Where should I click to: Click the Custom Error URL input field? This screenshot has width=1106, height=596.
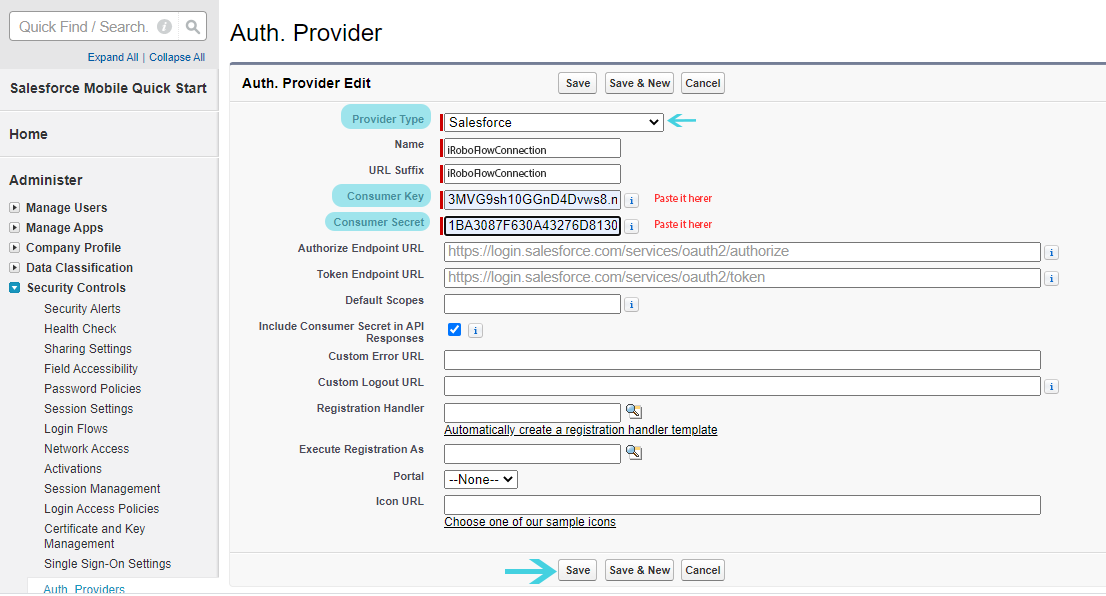point(742,360)
